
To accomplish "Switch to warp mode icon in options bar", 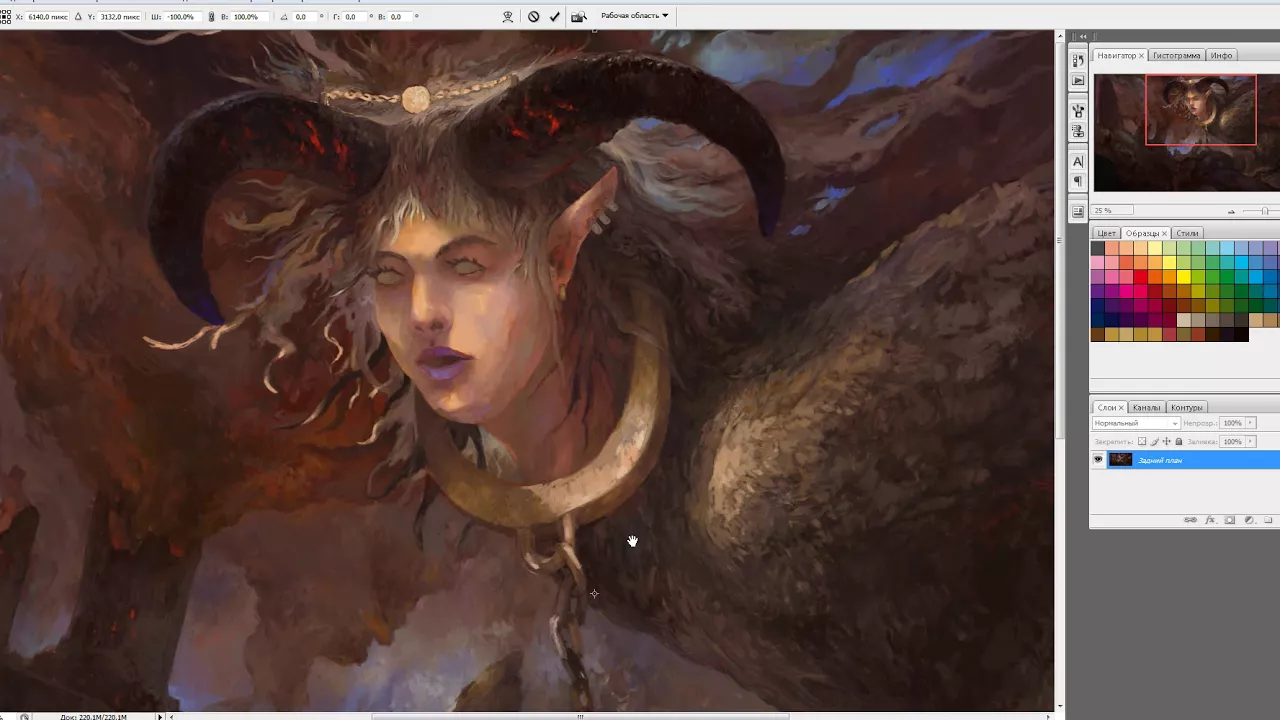I will tap(508, 17).
